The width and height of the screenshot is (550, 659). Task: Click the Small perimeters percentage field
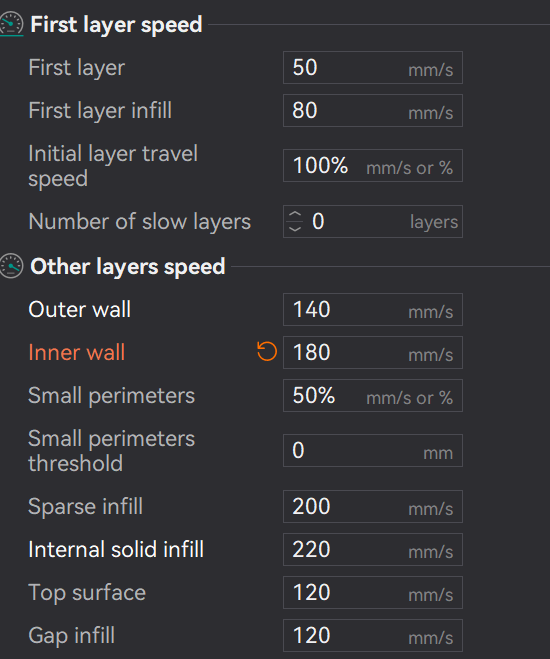coord(373,395)
